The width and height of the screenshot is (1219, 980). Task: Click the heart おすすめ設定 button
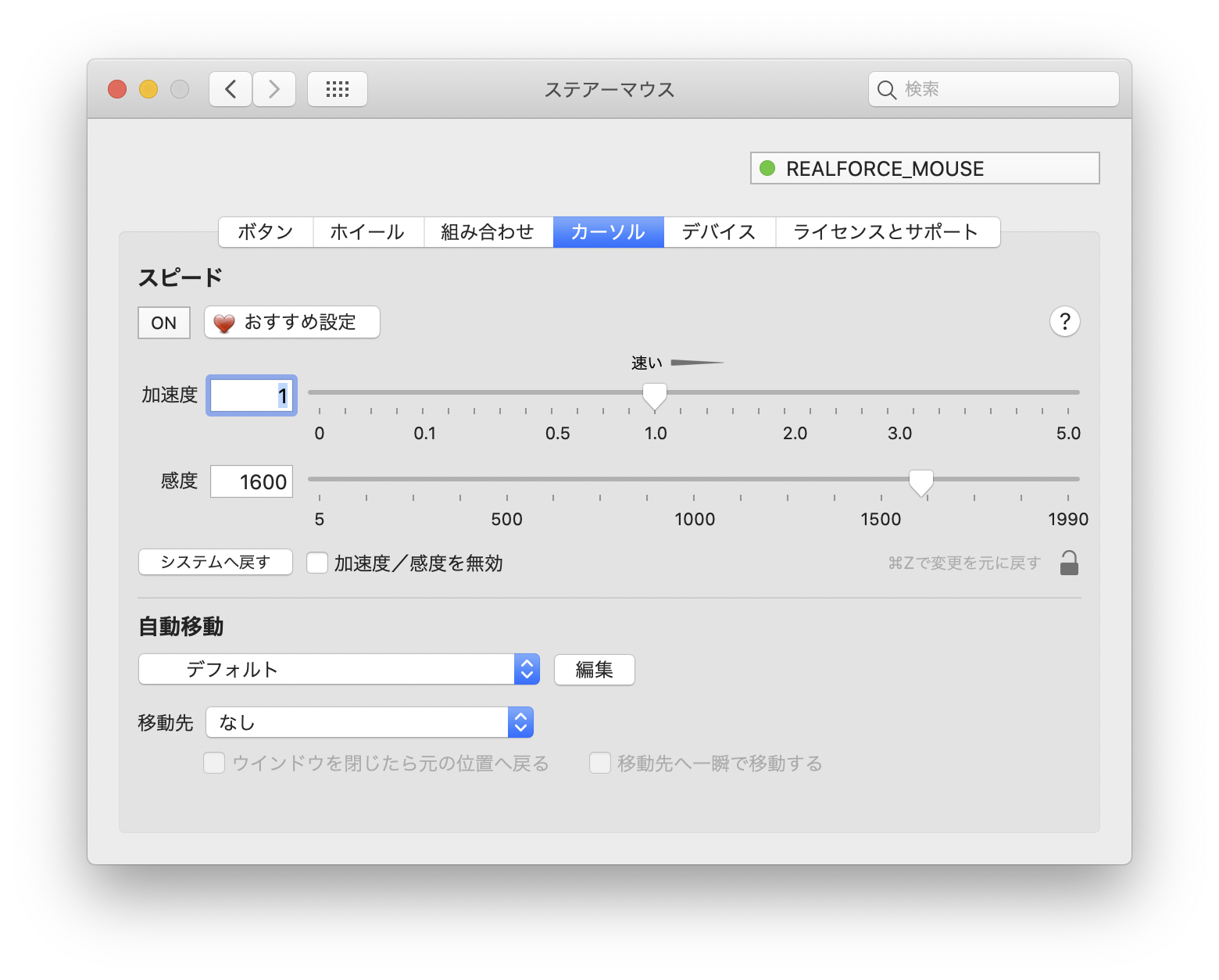pos(292,322)
